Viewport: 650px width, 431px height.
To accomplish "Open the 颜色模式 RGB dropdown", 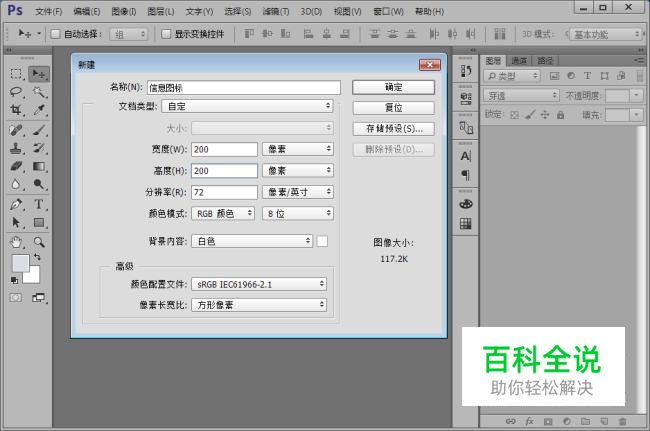I will (x=223, y=213).
